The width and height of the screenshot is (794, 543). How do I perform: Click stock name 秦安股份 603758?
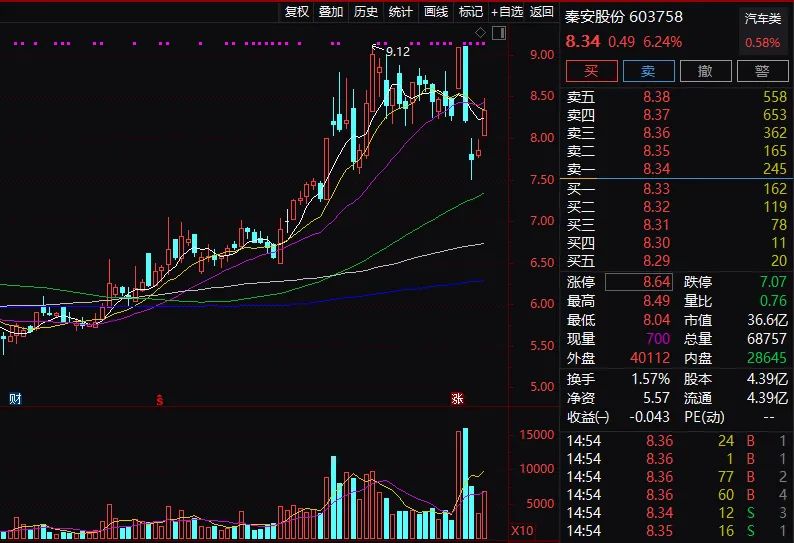click(624, 17)
